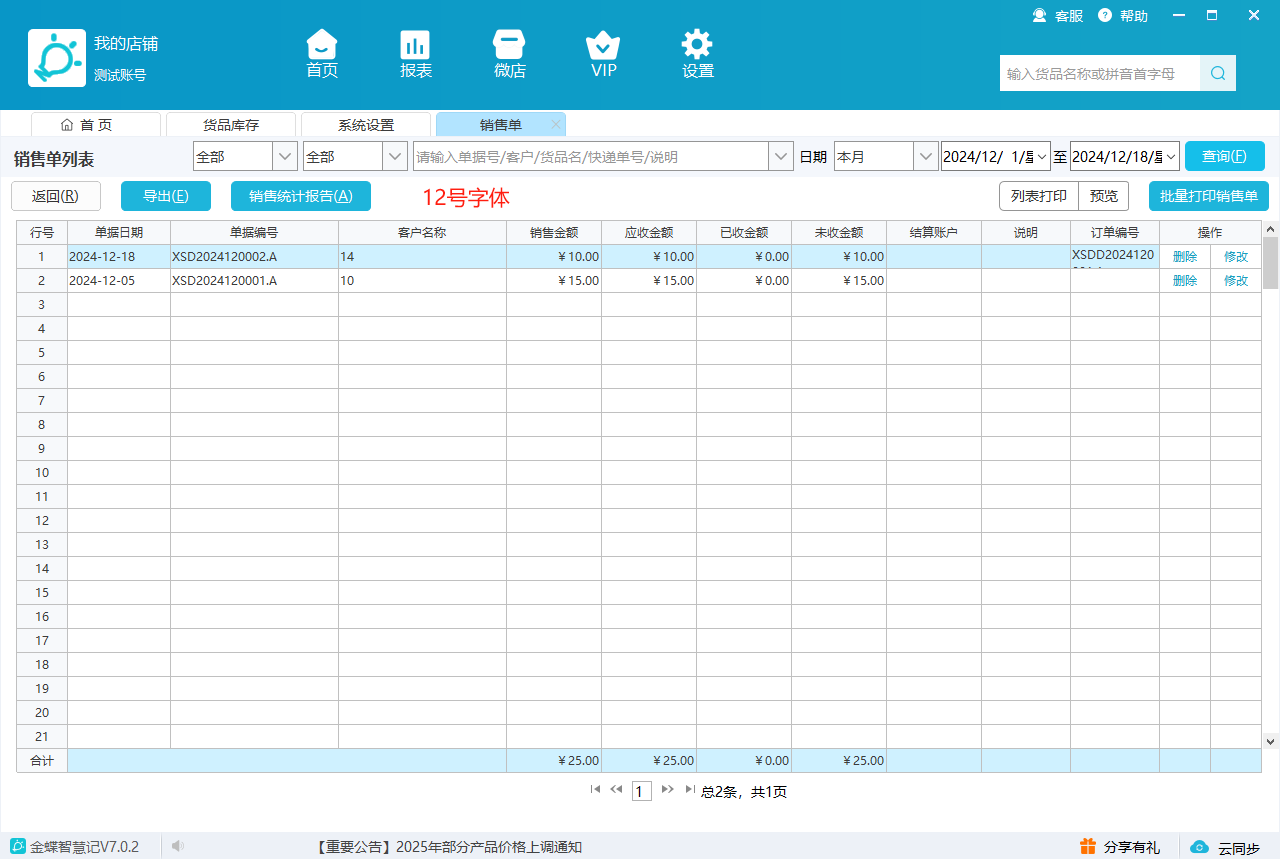Click the 分享有礼 gift icon

(1088, 846)
